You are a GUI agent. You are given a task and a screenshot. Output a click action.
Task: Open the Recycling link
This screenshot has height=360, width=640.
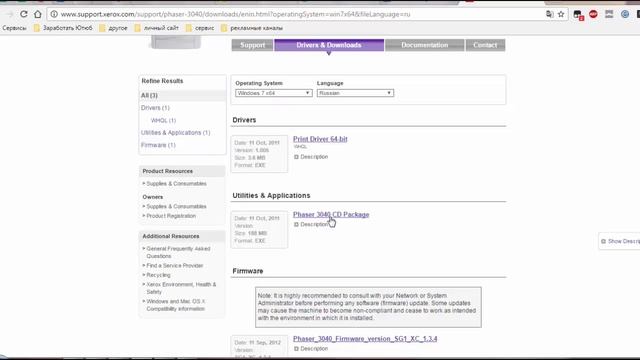pyautogui.click(x=158, y=275)
